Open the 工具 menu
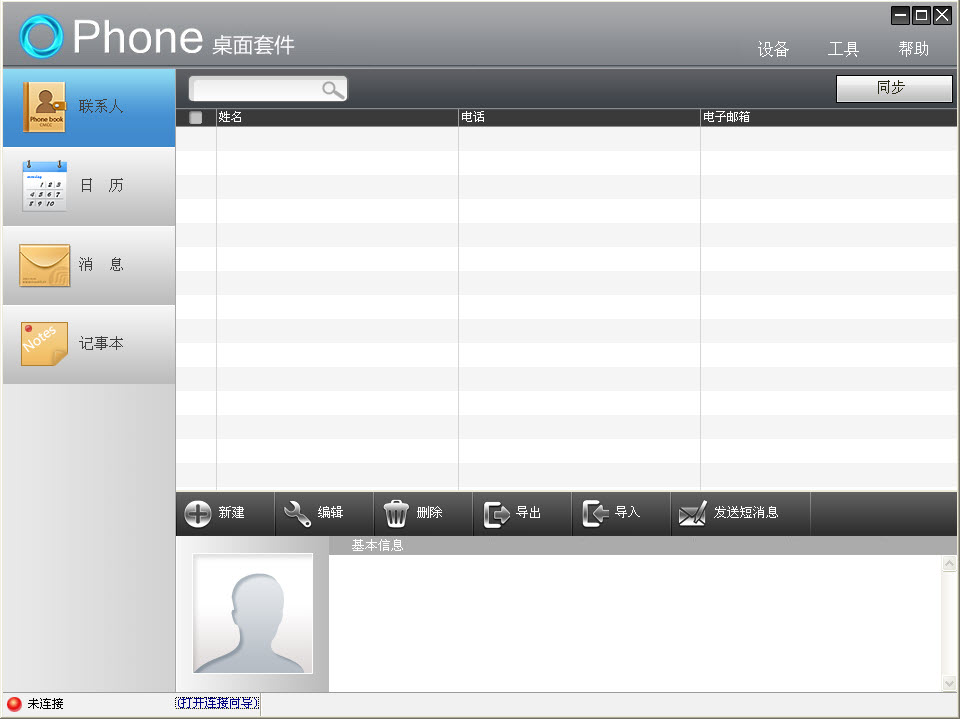960x719 pixels. tap(844, 49)
